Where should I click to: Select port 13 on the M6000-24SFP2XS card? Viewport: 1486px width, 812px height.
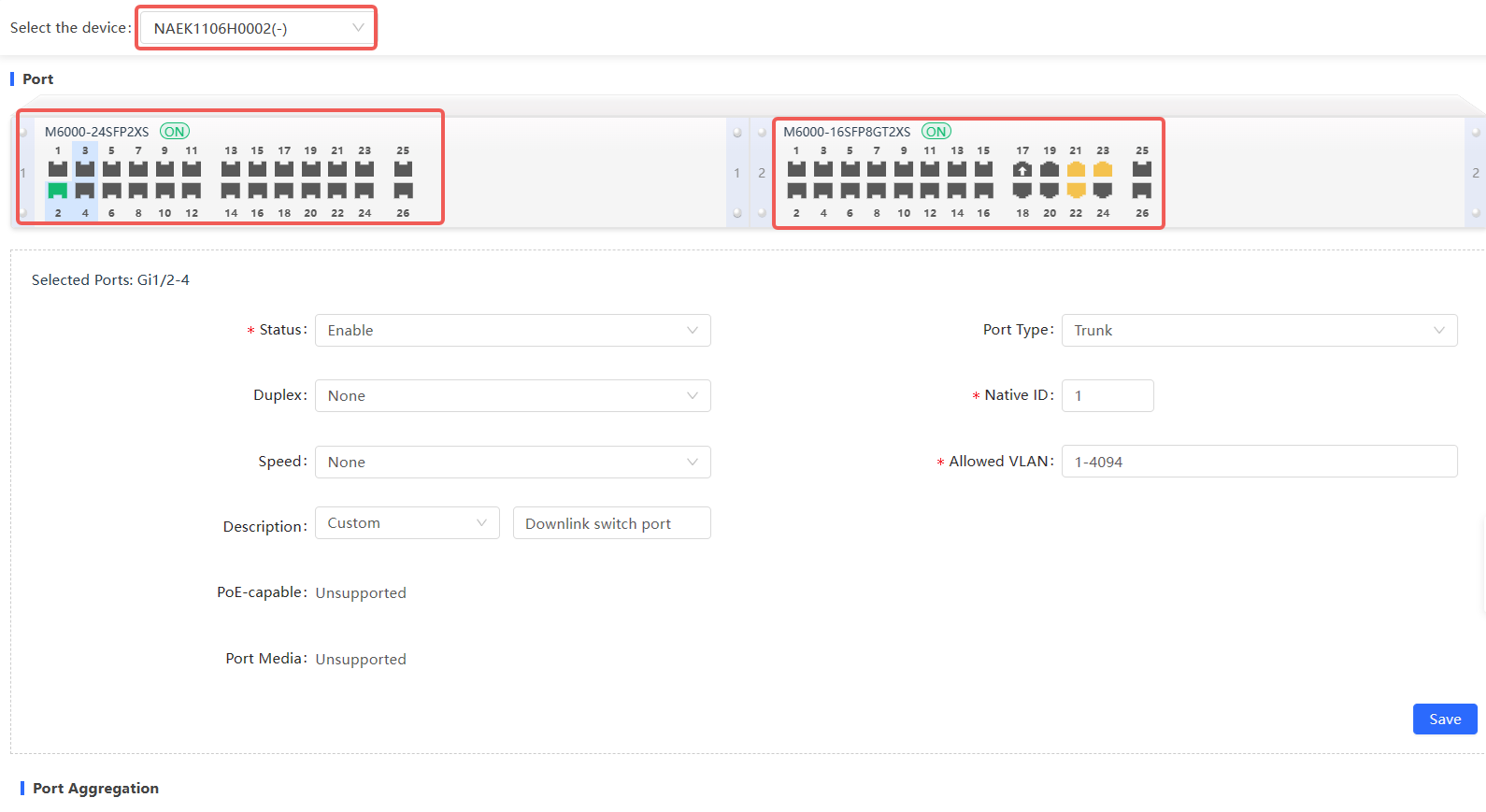point(231,169)
